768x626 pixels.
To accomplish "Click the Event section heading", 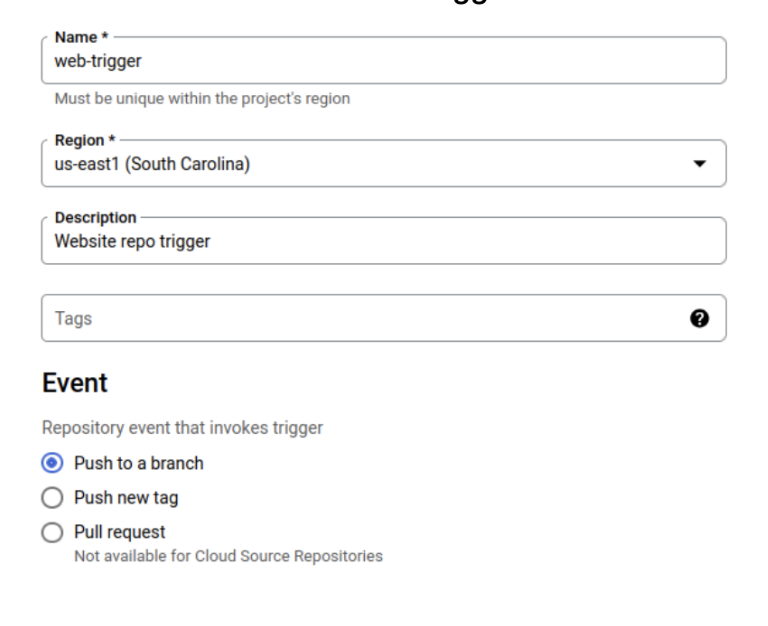I will click(75, 383).
